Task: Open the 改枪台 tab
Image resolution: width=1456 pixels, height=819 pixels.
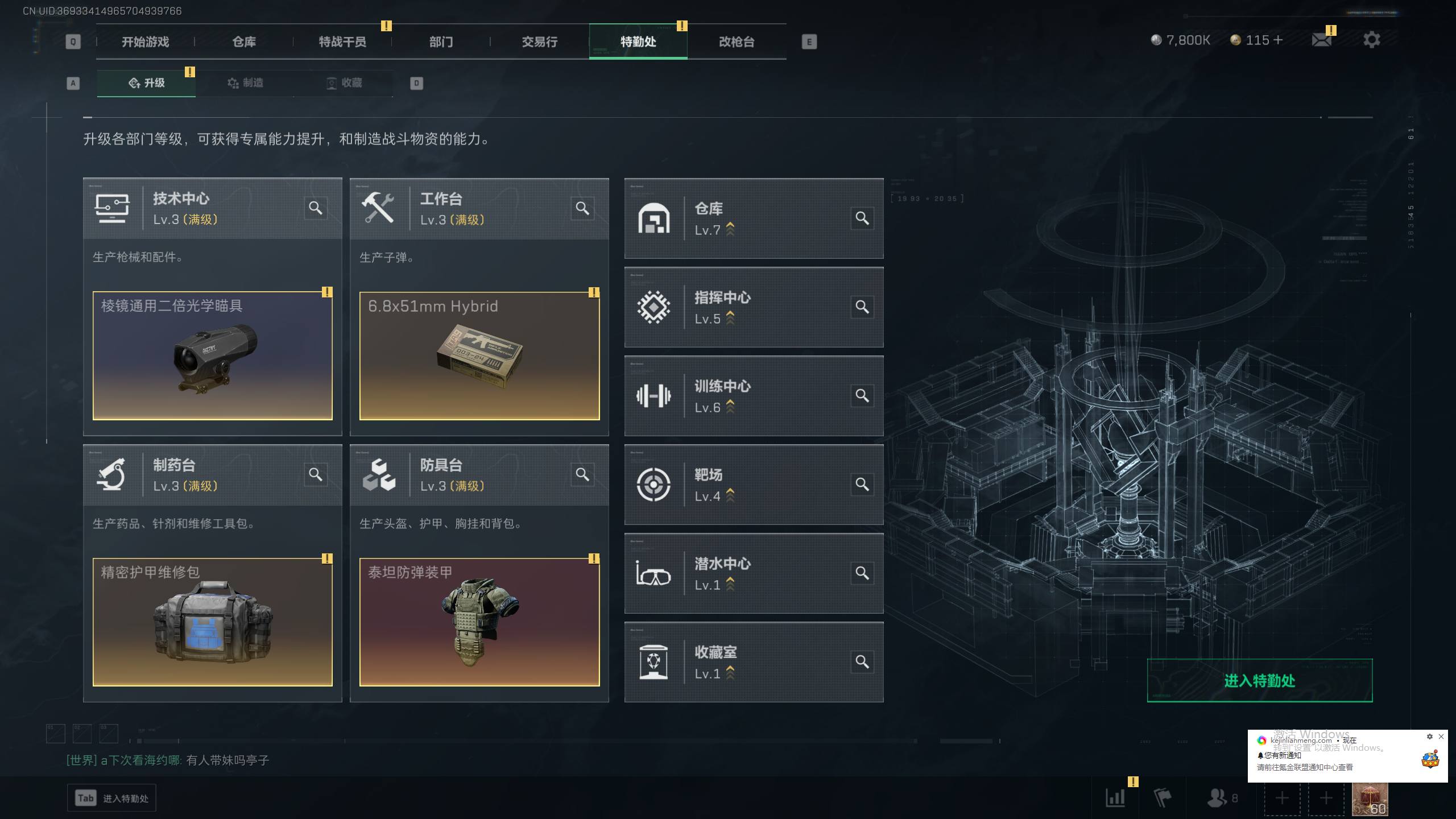Action: click(x=737, y=42)
